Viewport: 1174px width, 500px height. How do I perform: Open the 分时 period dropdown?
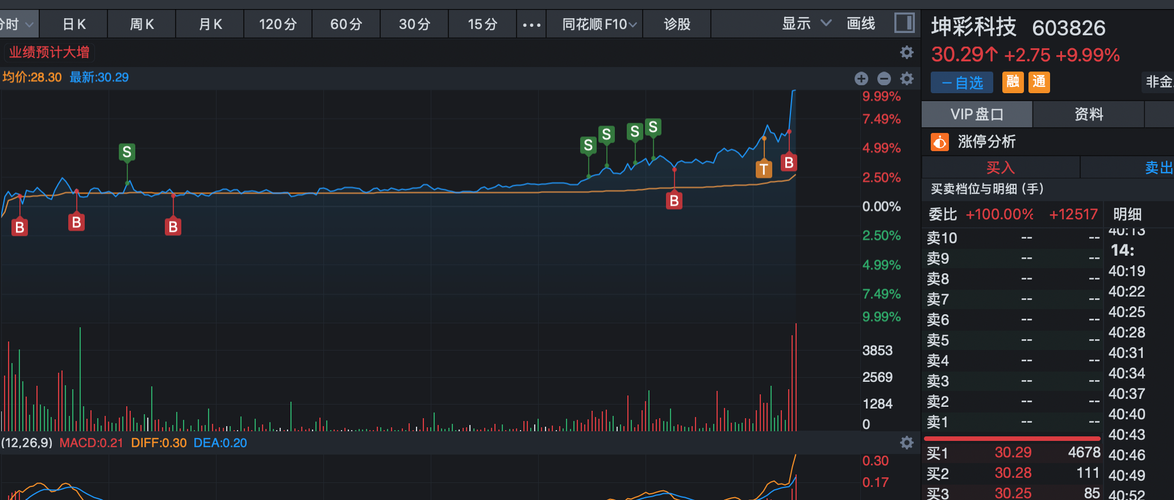pyautogui.click(x=18, y=25)
